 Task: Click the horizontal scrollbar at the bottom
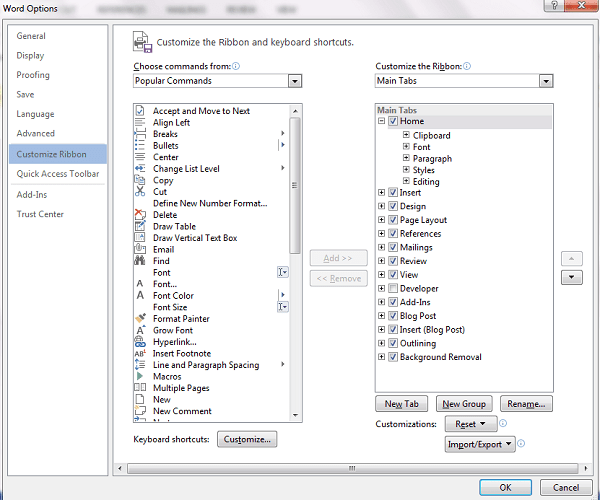(350, 467)
